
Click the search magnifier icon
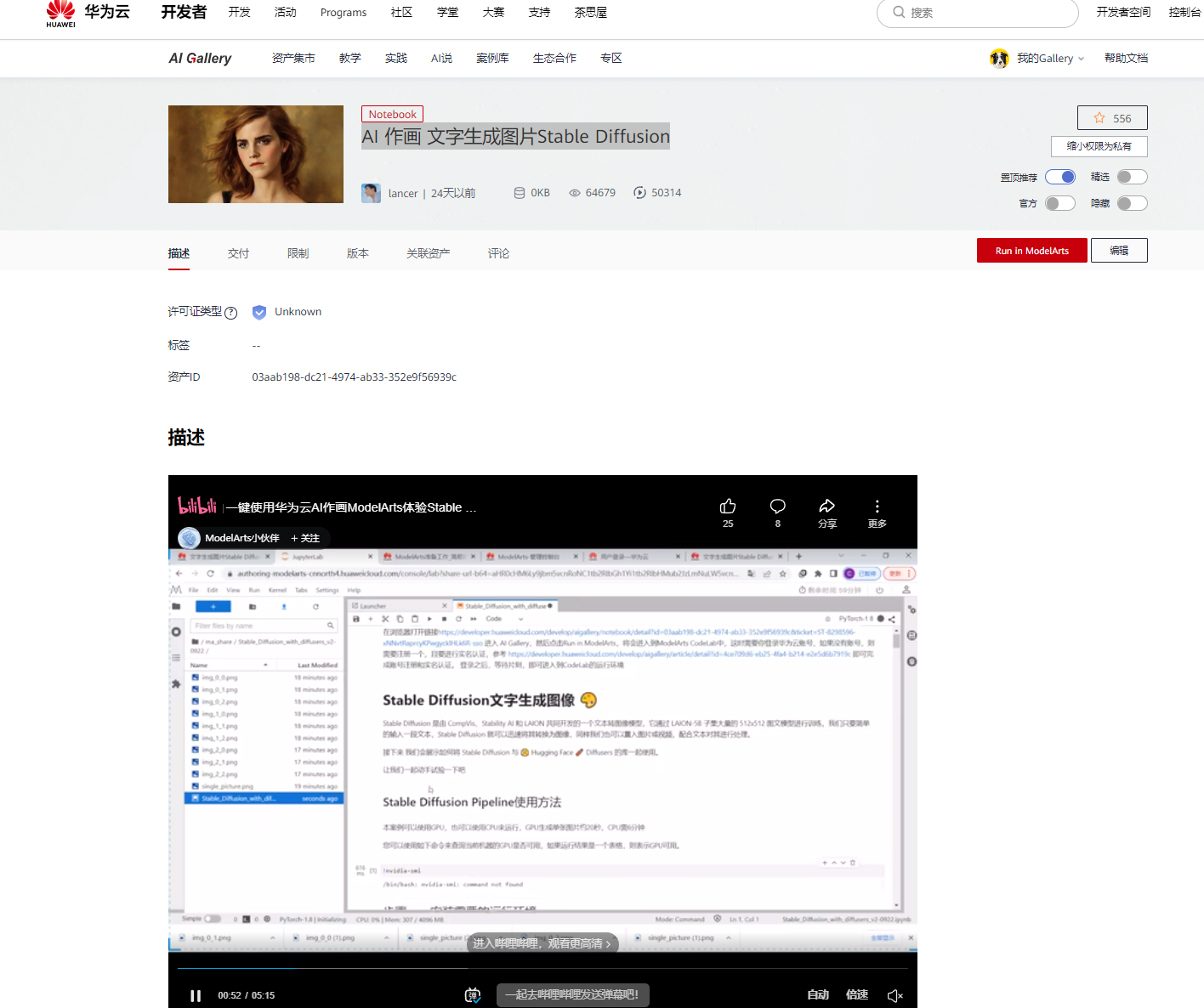(899, 12)
